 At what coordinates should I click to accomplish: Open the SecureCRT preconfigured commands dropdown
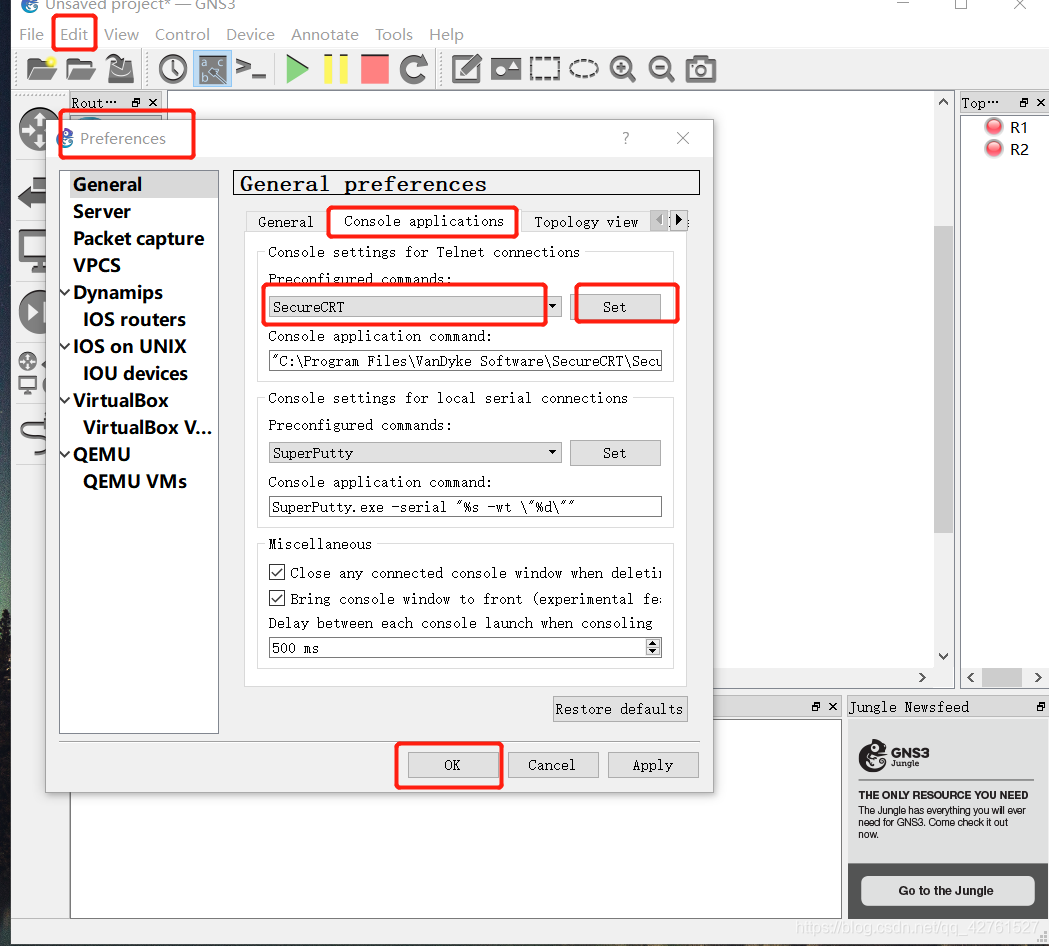553,306
